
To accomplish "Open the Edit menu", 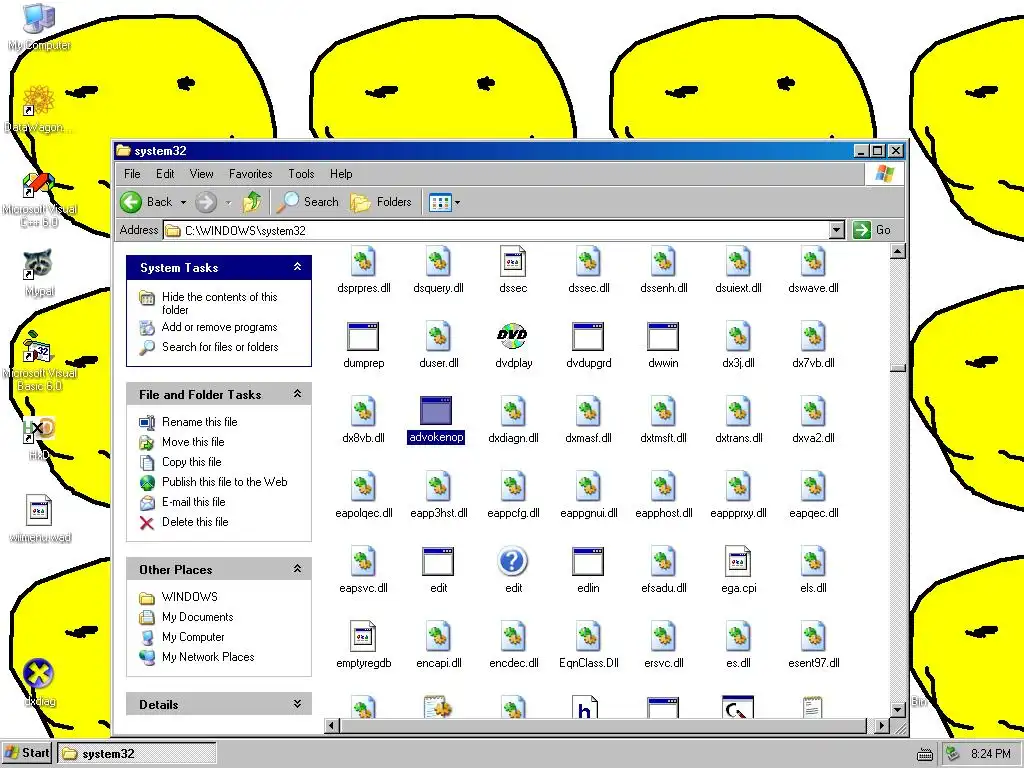I will pos(165,174).
